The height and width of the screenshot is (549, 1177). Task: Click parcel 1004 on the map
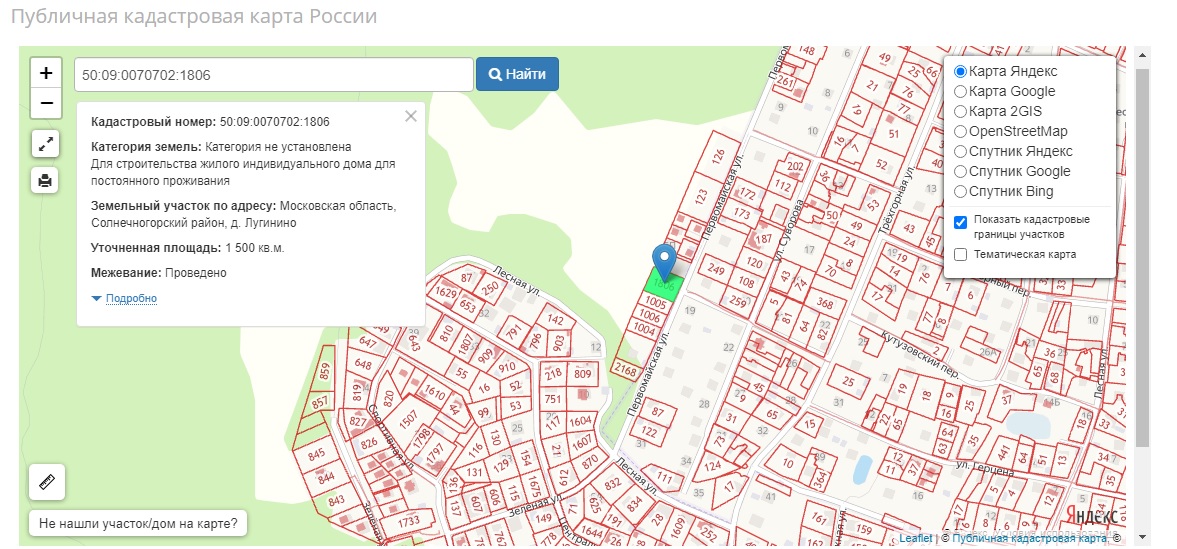point(644,329)
